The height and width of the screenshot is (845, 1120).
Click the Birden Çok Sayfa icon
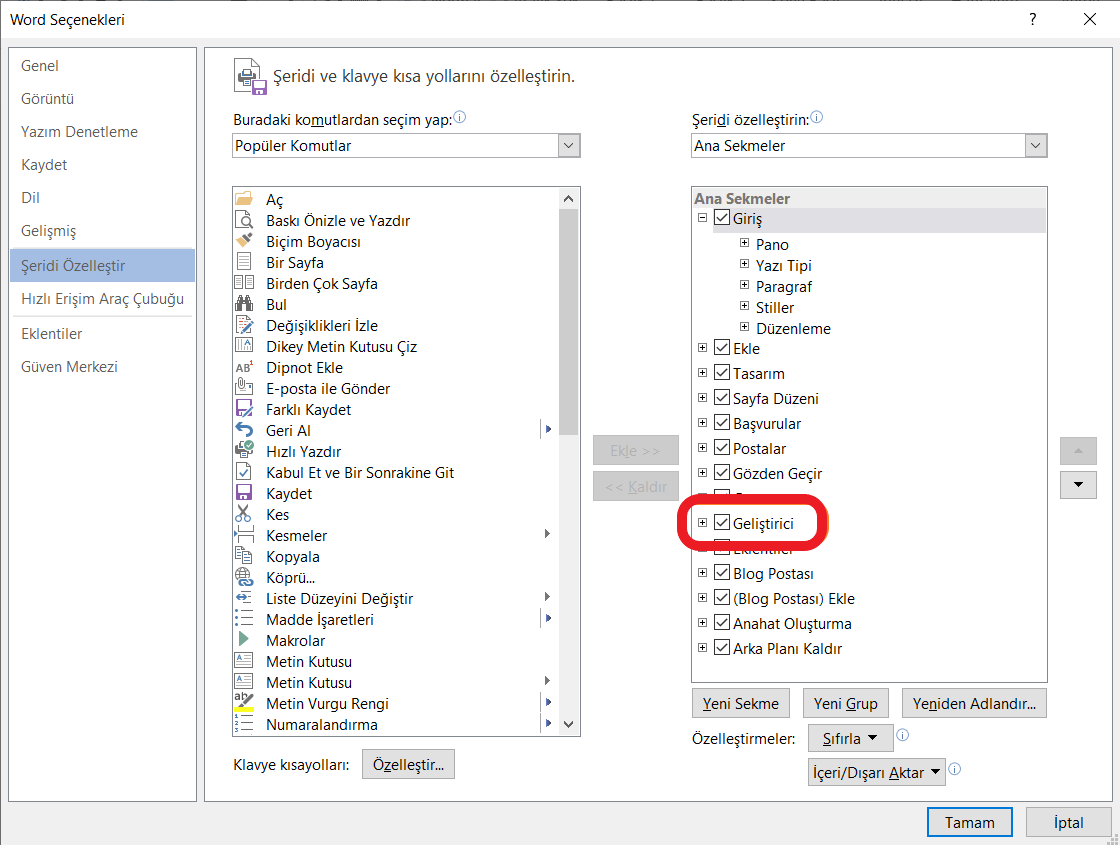244,283
